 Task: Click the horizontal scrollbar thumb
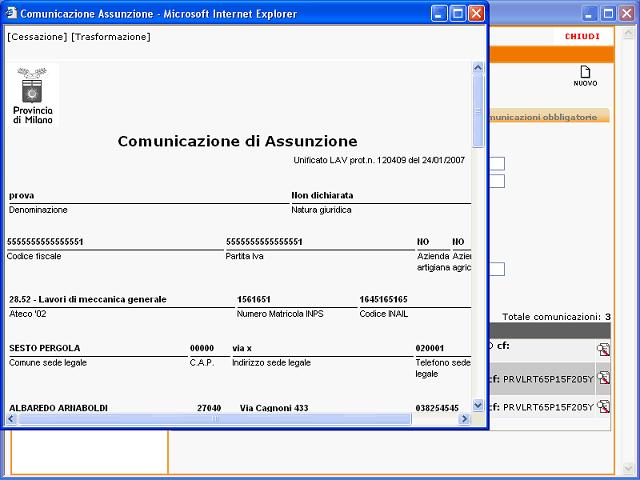(x=215, y=419)
